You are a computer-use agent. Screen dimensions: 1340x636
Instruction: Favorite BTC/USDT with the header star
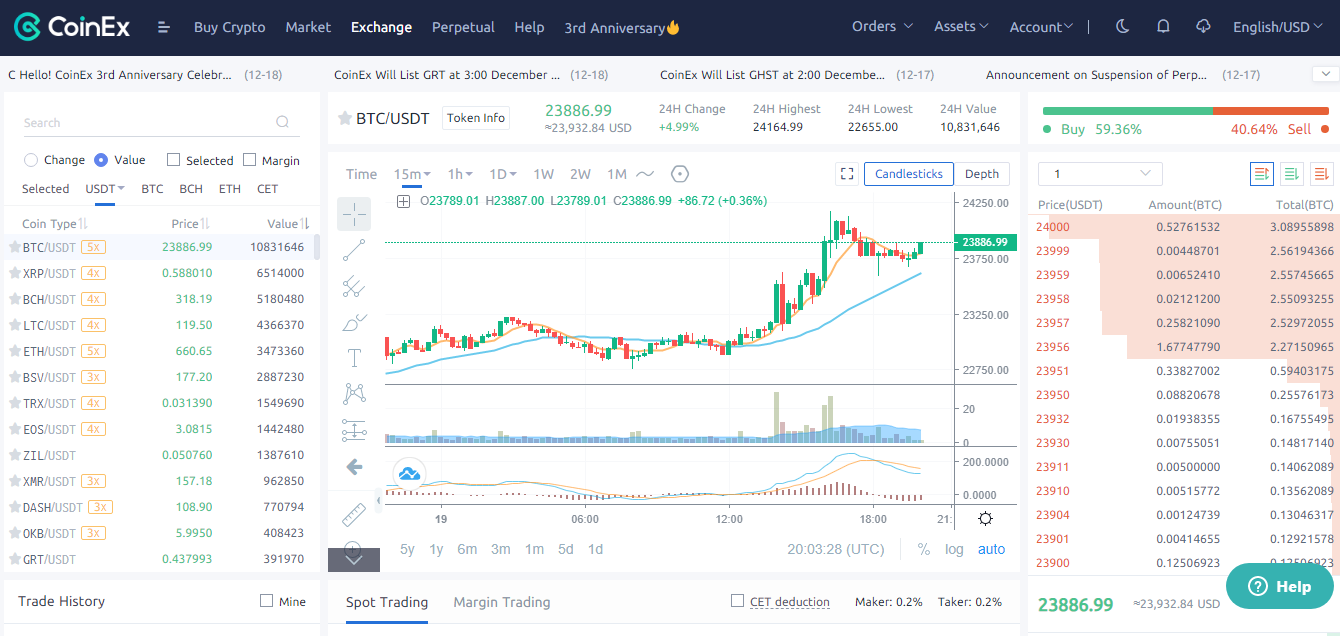345,118
